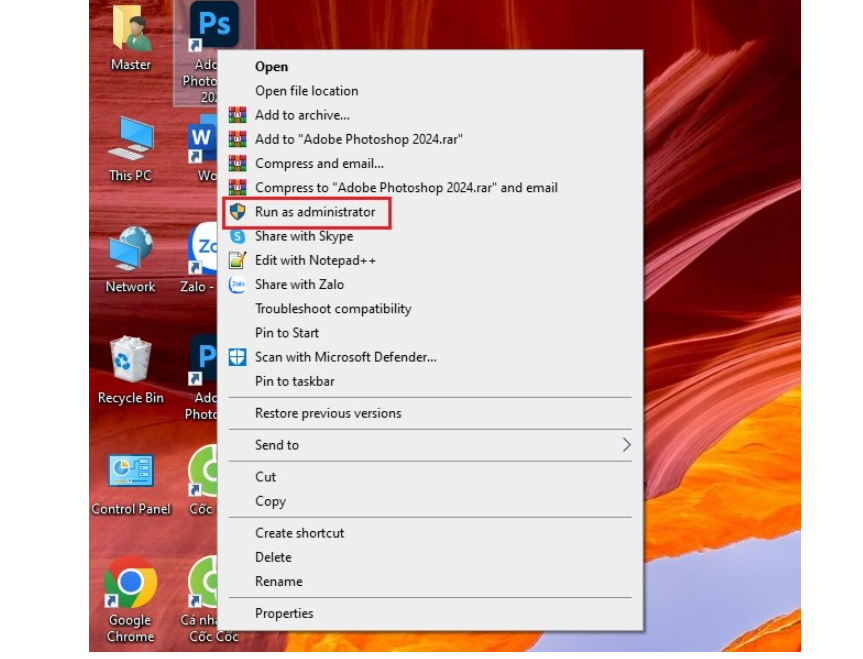
Task: Choose Create shortcut entry
Action: pyautogui.click(x=299, y=533)
